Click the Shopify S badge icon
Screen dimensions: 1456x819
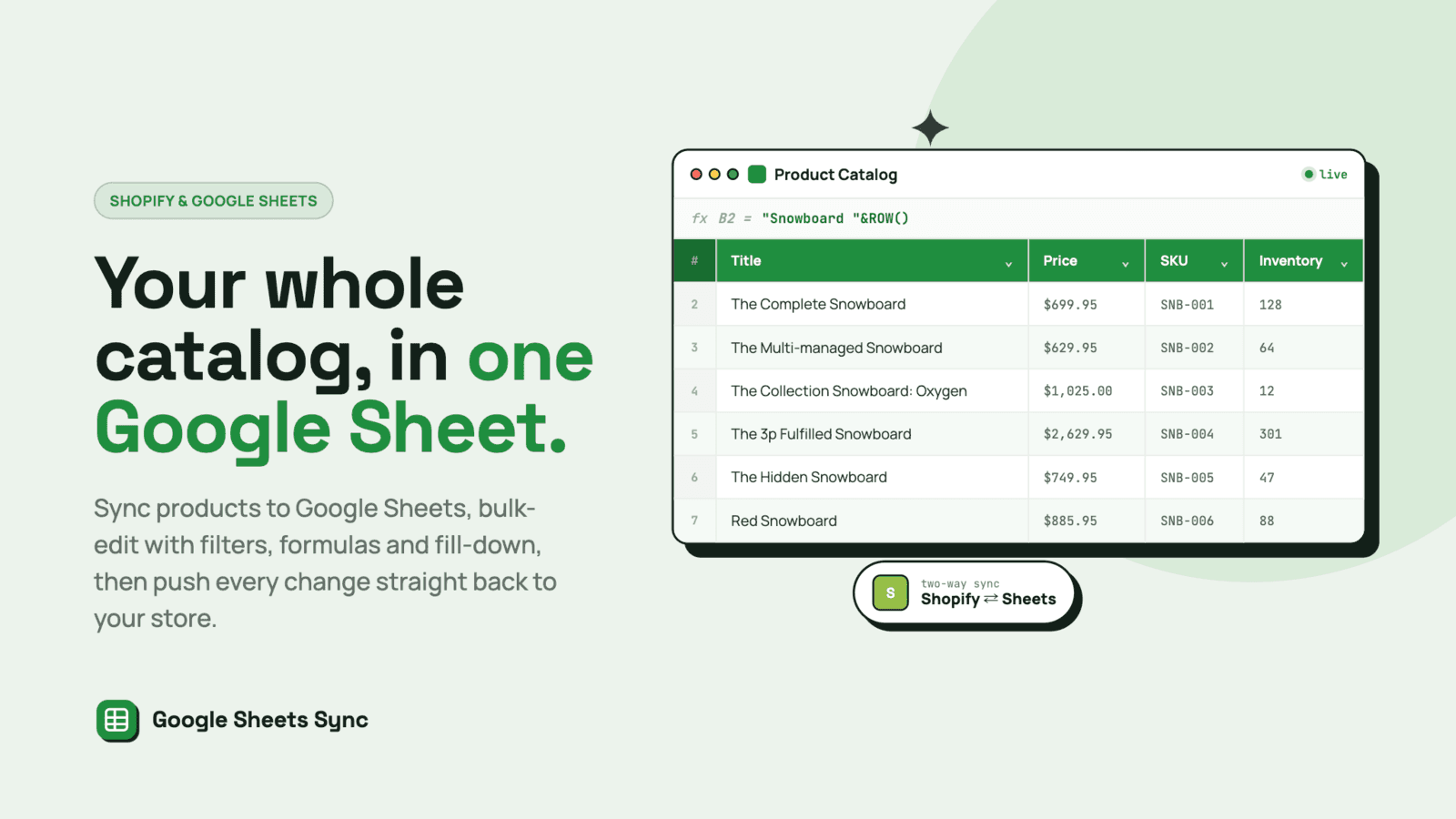coord(890,592)
